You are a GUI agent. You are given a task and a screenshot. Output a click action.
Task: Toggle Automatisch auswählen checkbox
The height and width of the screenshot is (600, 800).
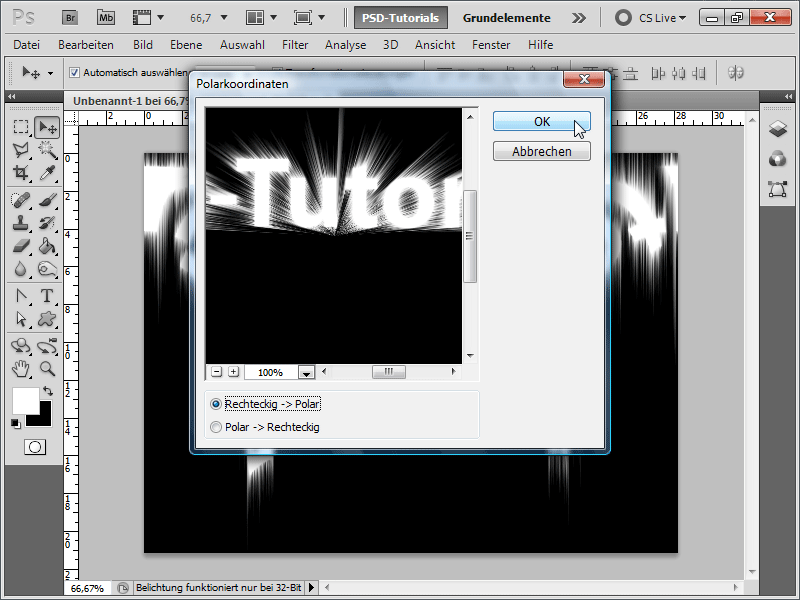(74, 72)
